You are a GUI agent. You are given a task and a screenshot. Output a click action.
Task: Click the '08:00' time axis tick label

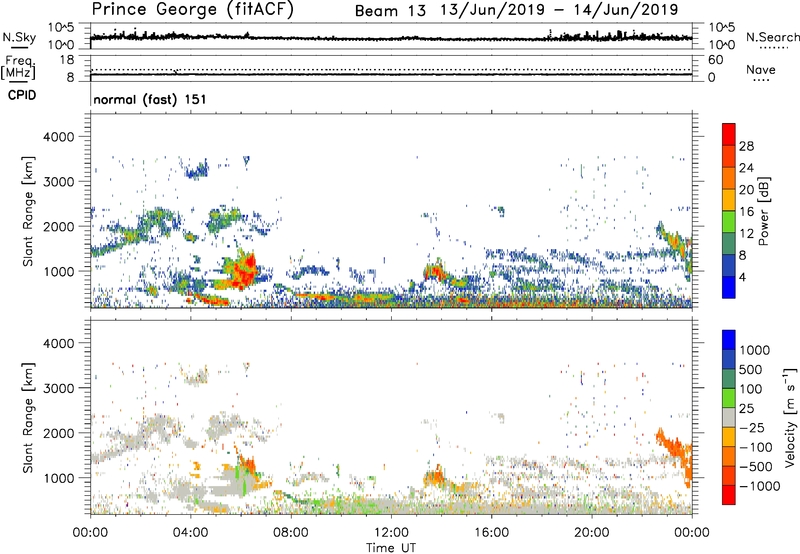pyautogui.click(x=290, y=533)
